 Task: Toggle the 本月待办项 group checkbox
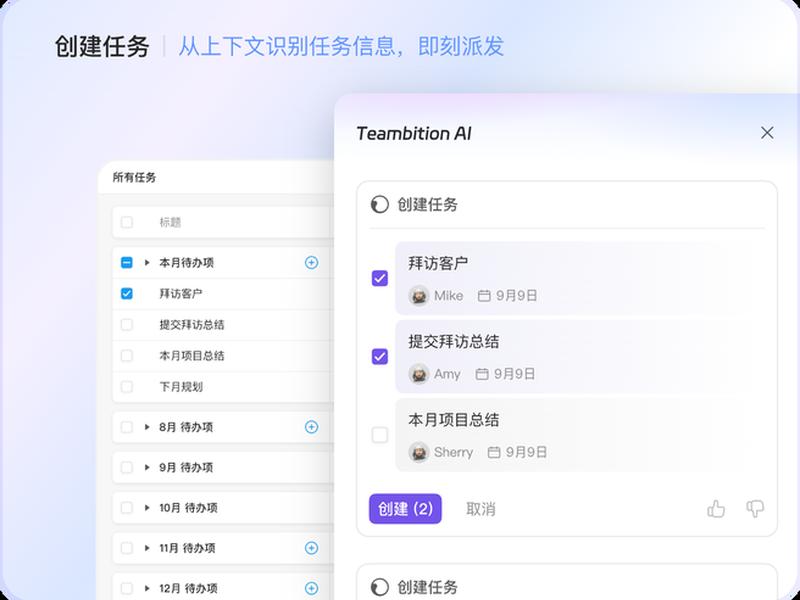[x=127, y=262]
